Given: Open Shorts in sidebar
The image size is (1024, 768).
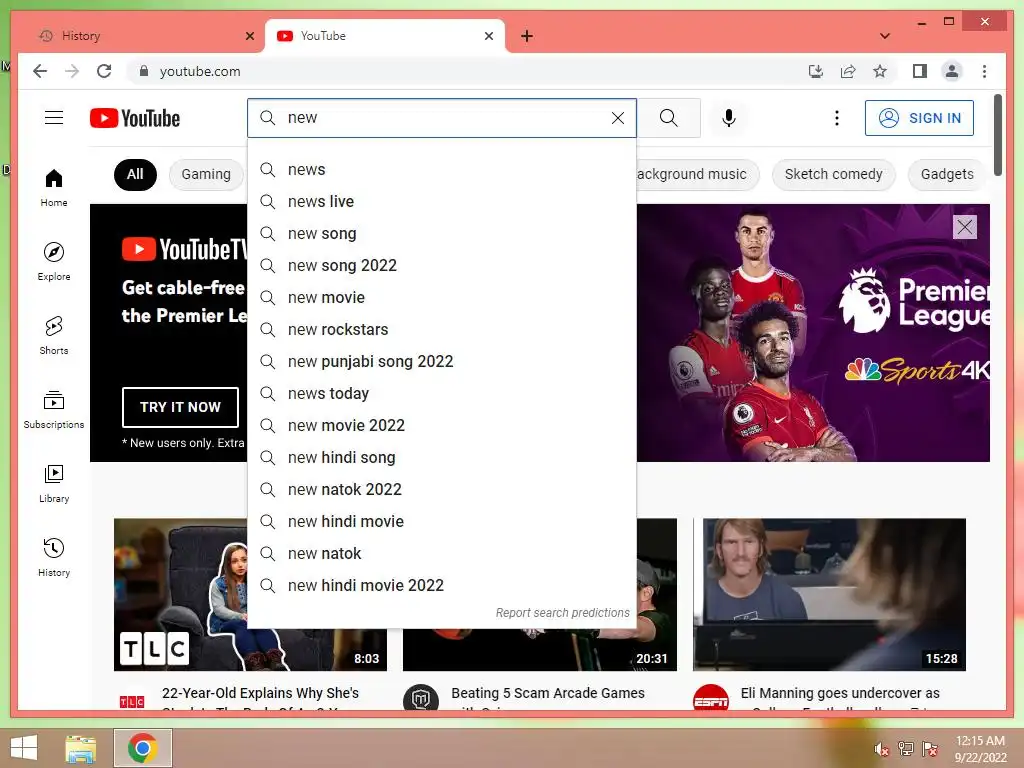Looking at the screenshot, I should 54,336.
